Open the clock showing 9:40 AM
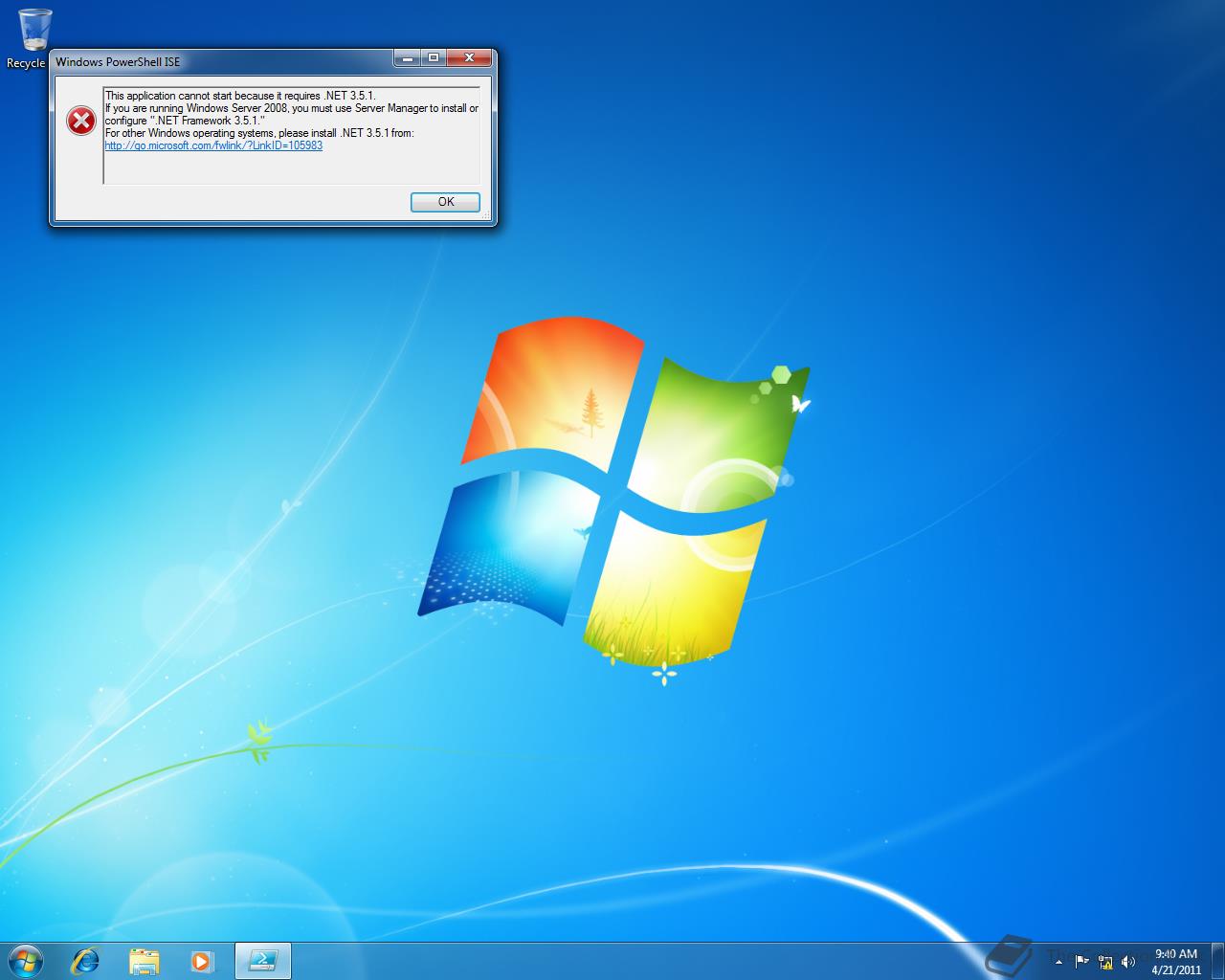 coord(1176,961)
